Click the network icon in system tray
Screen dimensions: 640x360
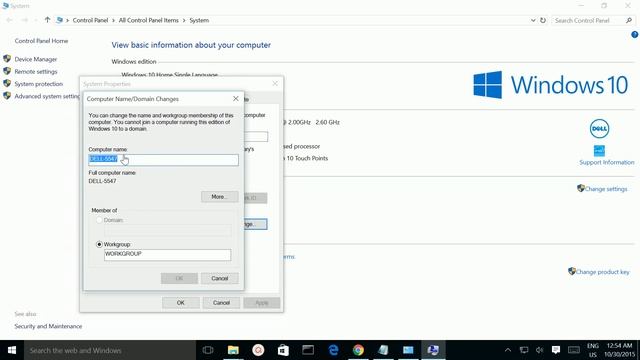[x=524, y=350]
